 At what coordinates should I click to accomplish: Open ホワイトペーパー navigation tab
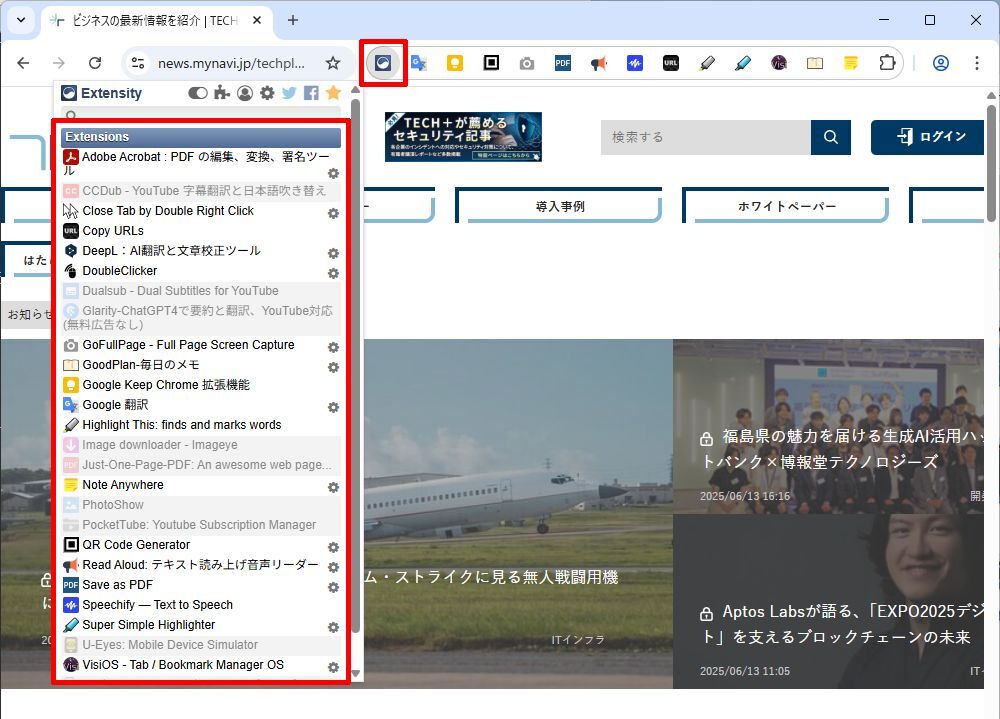(x=786, y=205)
